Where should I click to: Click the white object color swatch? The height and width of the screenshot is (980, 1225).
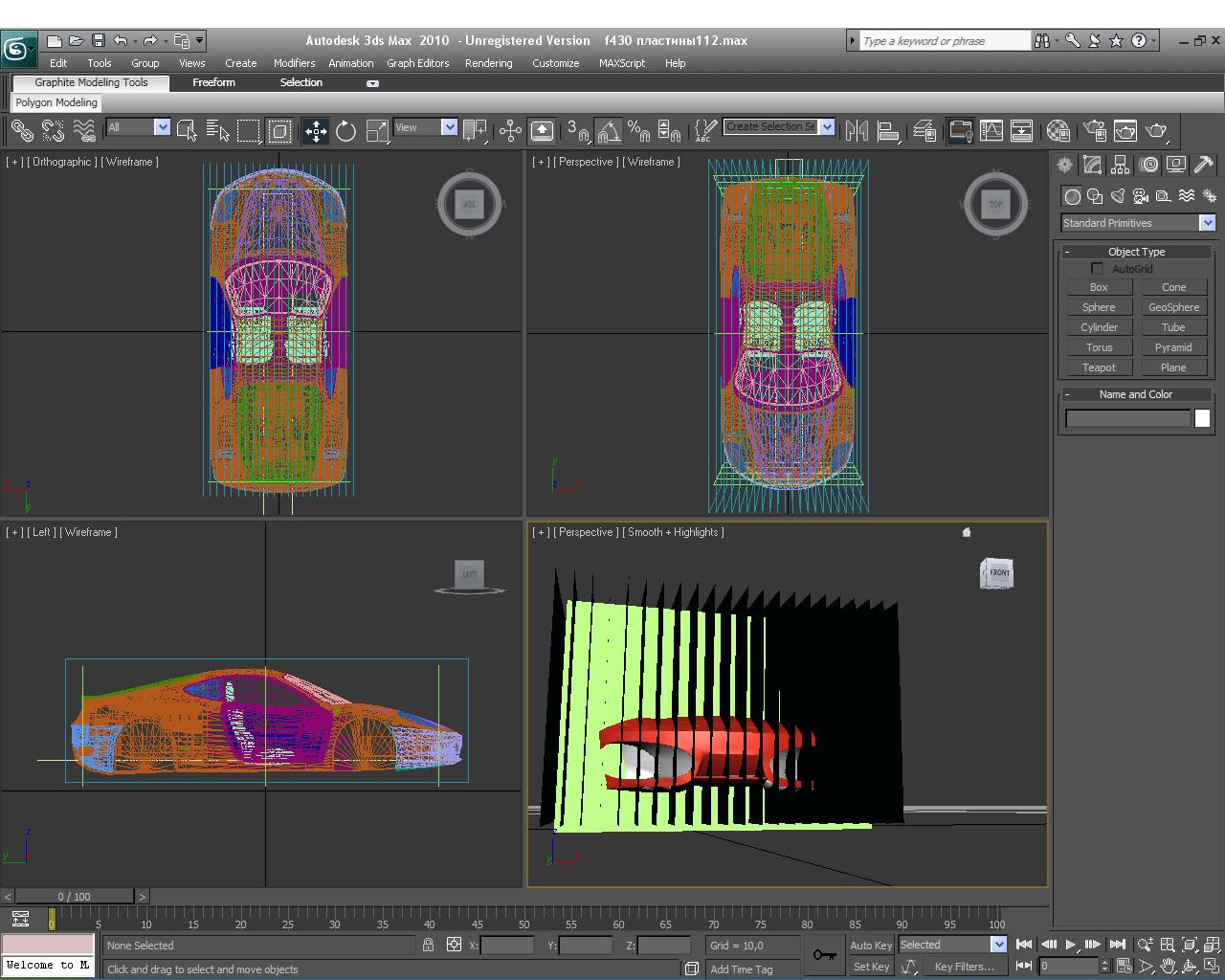(x=1202, y=418)
